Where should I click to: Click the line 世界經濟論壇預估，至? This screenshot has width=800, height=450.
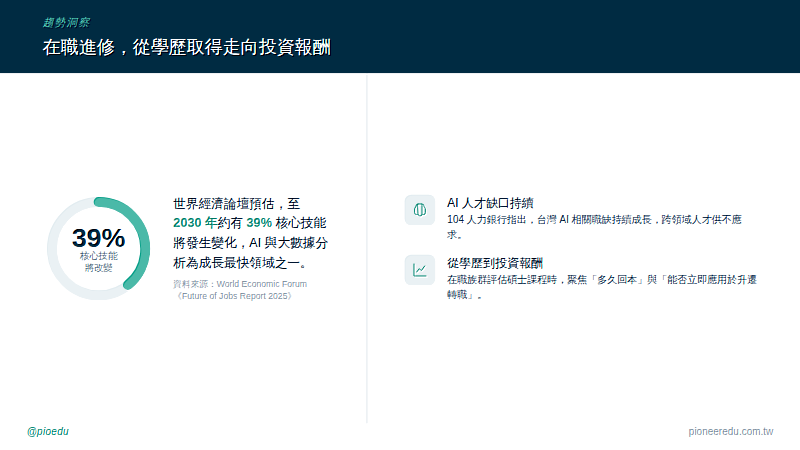click(x=237, y=204)
